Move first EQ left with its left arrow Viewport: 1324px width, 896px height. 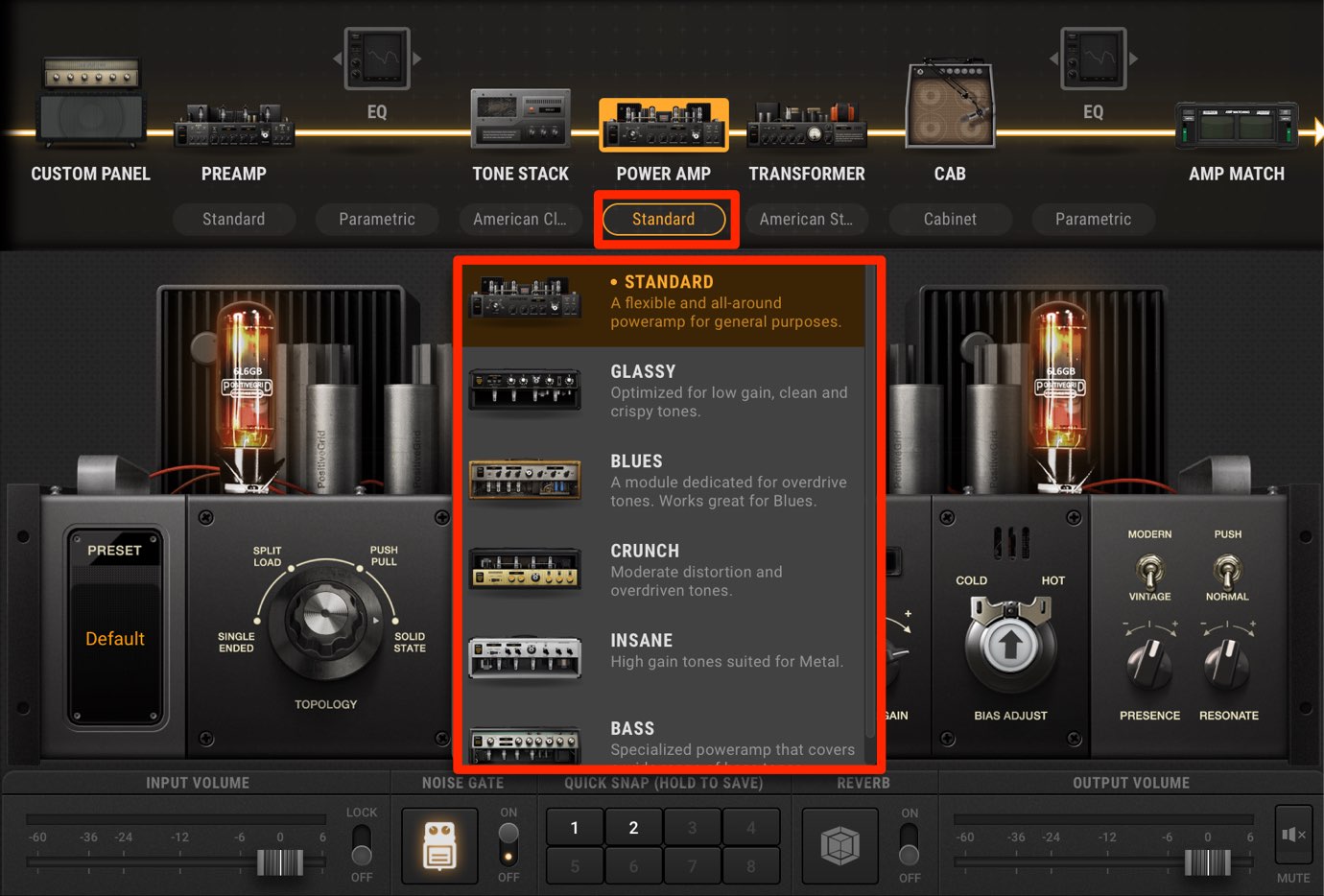tap(338, 59)
